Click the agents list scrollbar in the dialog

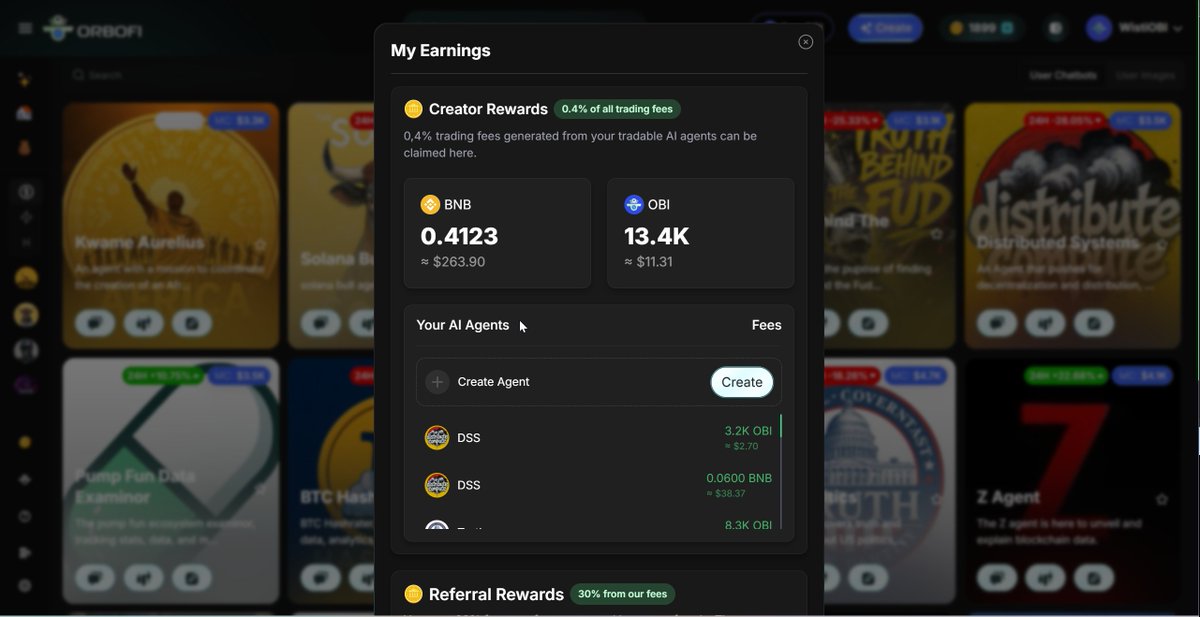(781, 472)
